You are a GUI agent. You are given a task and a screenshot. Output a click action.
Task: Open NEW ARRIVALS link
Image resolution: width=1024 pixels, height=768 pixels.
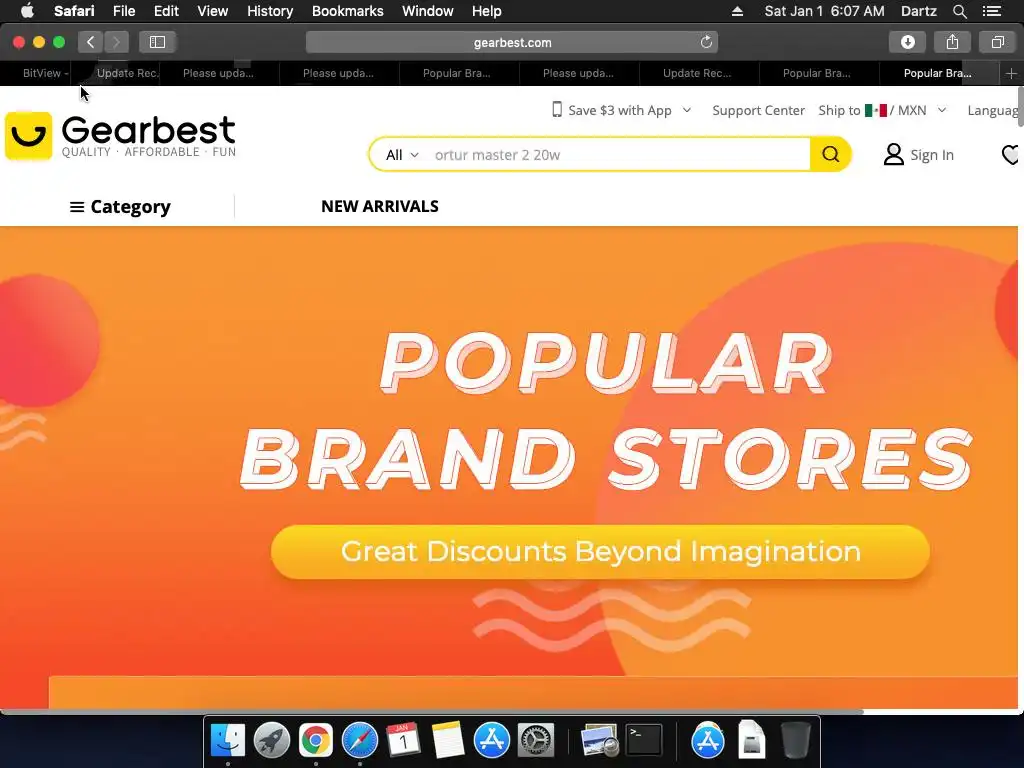tap(379, 206)
